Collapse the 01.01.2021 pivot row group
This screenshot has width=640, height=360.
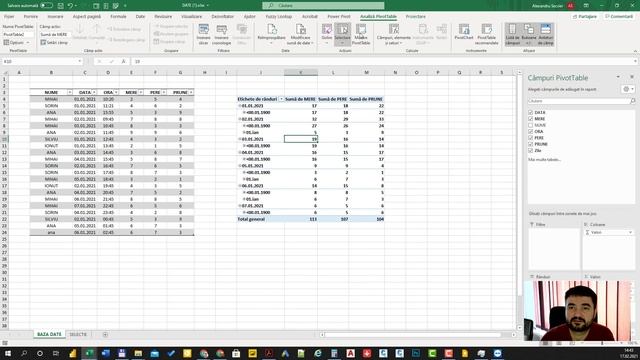tap(240, 106)
